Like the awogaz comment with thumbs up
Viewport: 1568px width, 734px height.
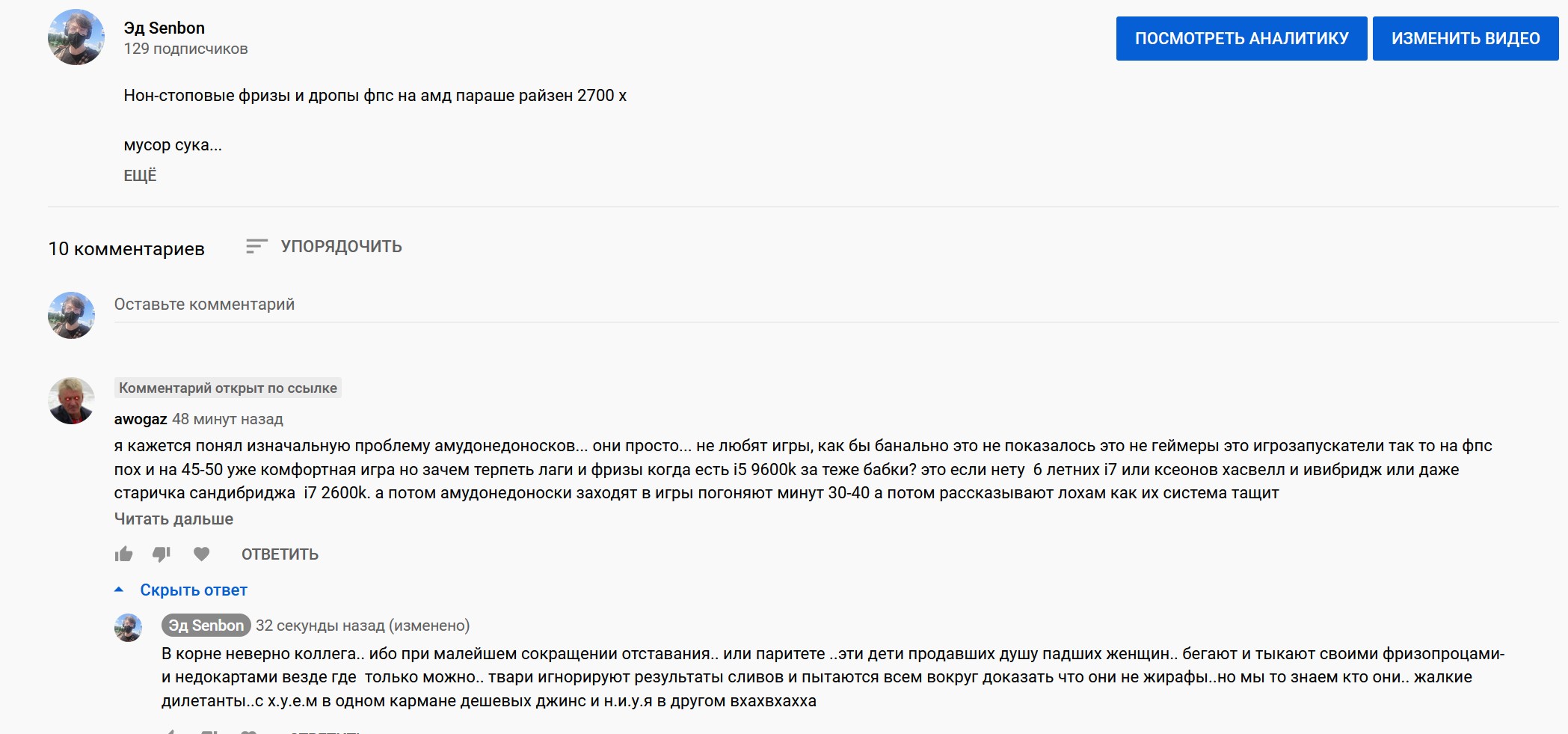pos(123,554)
